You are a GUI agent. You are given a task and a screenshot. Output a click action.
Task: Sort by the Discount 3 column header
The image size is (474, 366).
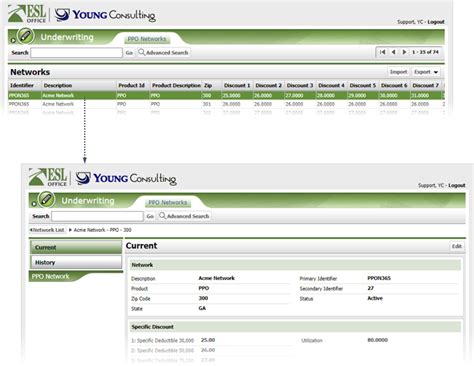(300, 85)
